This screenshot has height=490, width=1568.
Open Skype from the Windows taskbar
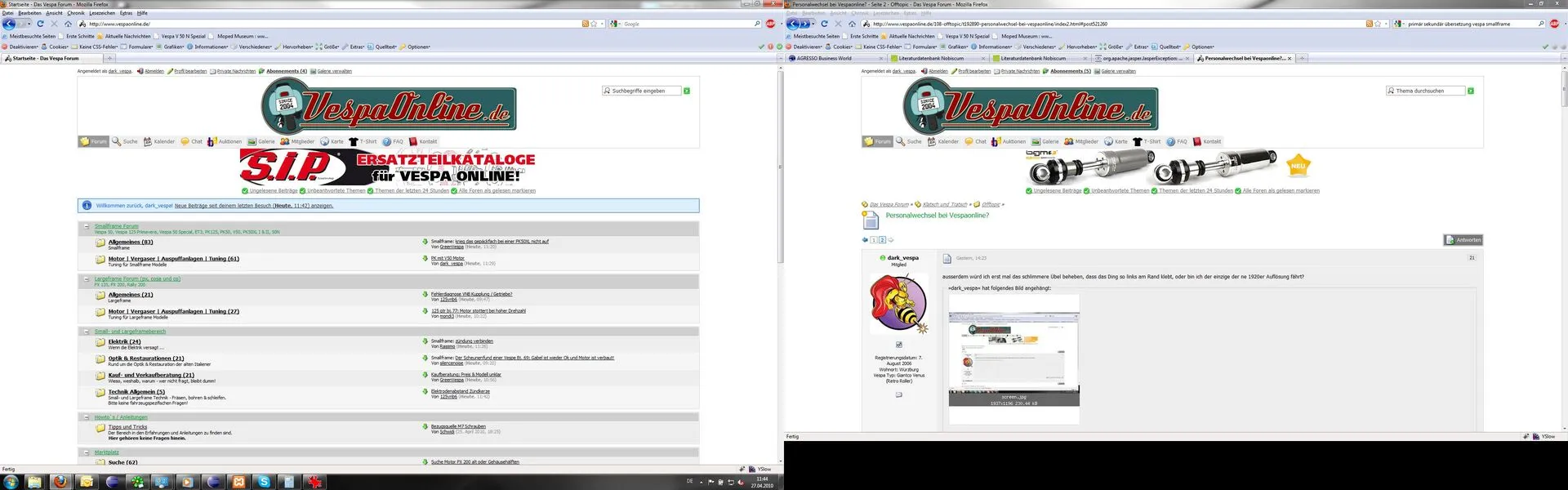(x=264, y=482)
